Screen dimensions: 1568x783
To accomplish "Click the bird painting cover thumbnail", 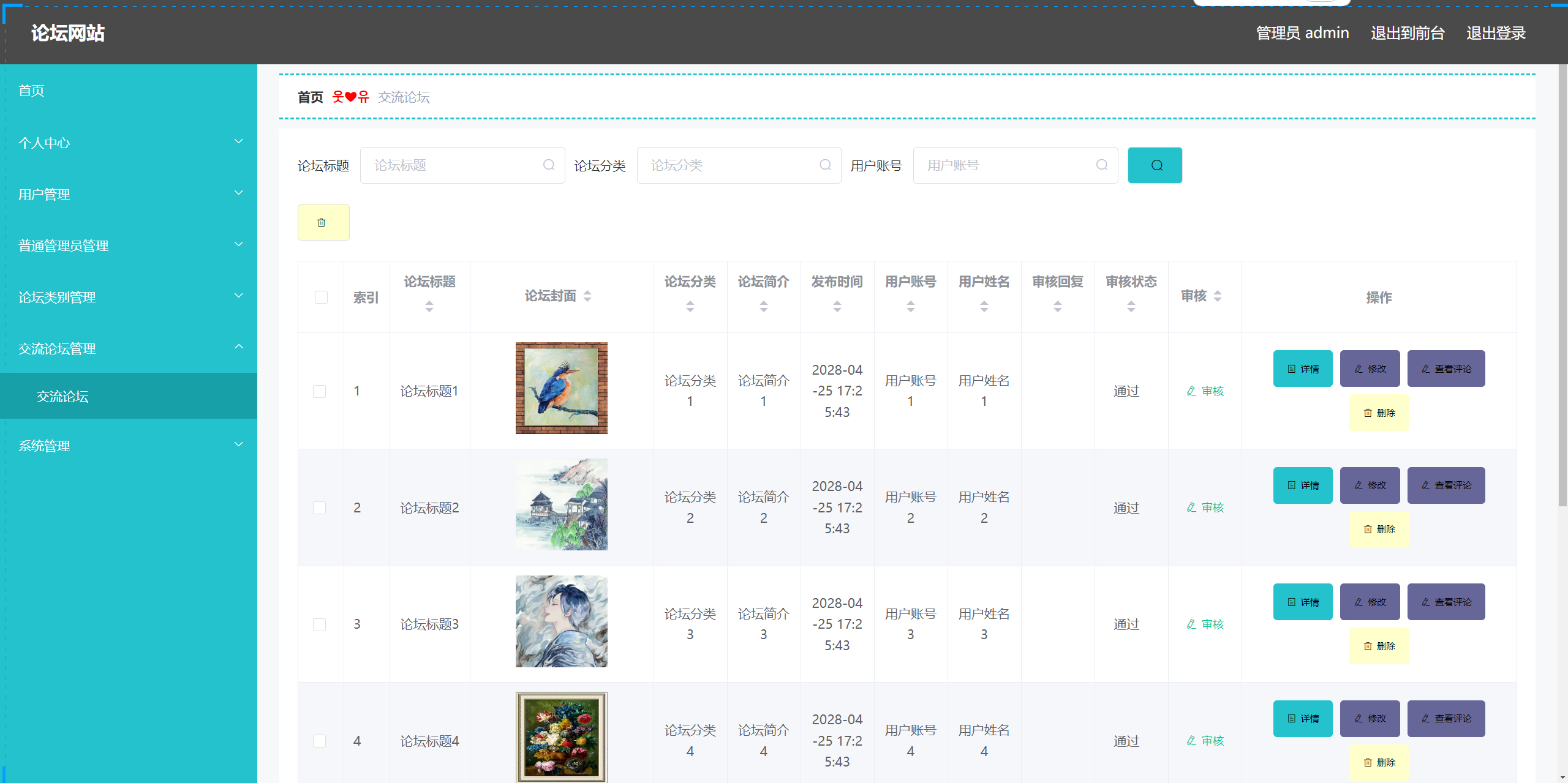I will [561, 388].
